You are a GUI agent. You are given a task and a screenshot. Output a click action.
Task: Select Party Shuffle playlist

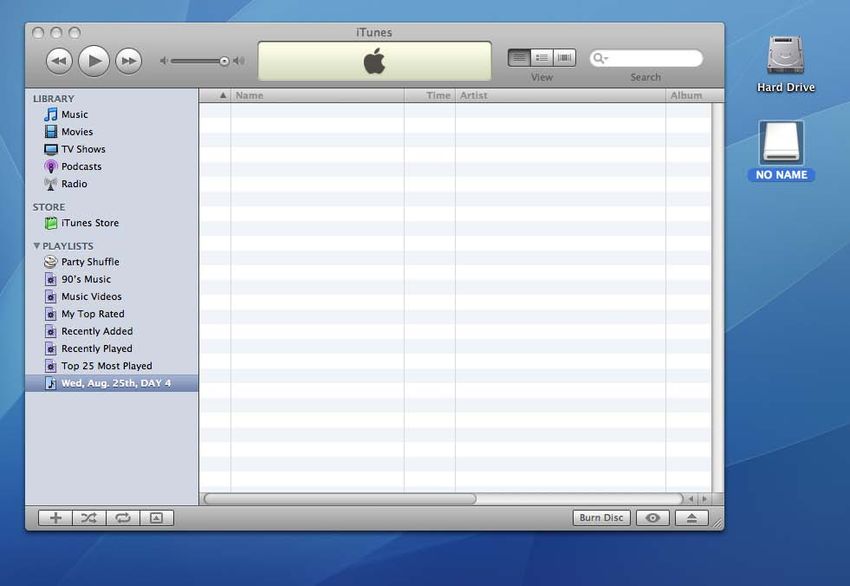(x=111, y=262)
